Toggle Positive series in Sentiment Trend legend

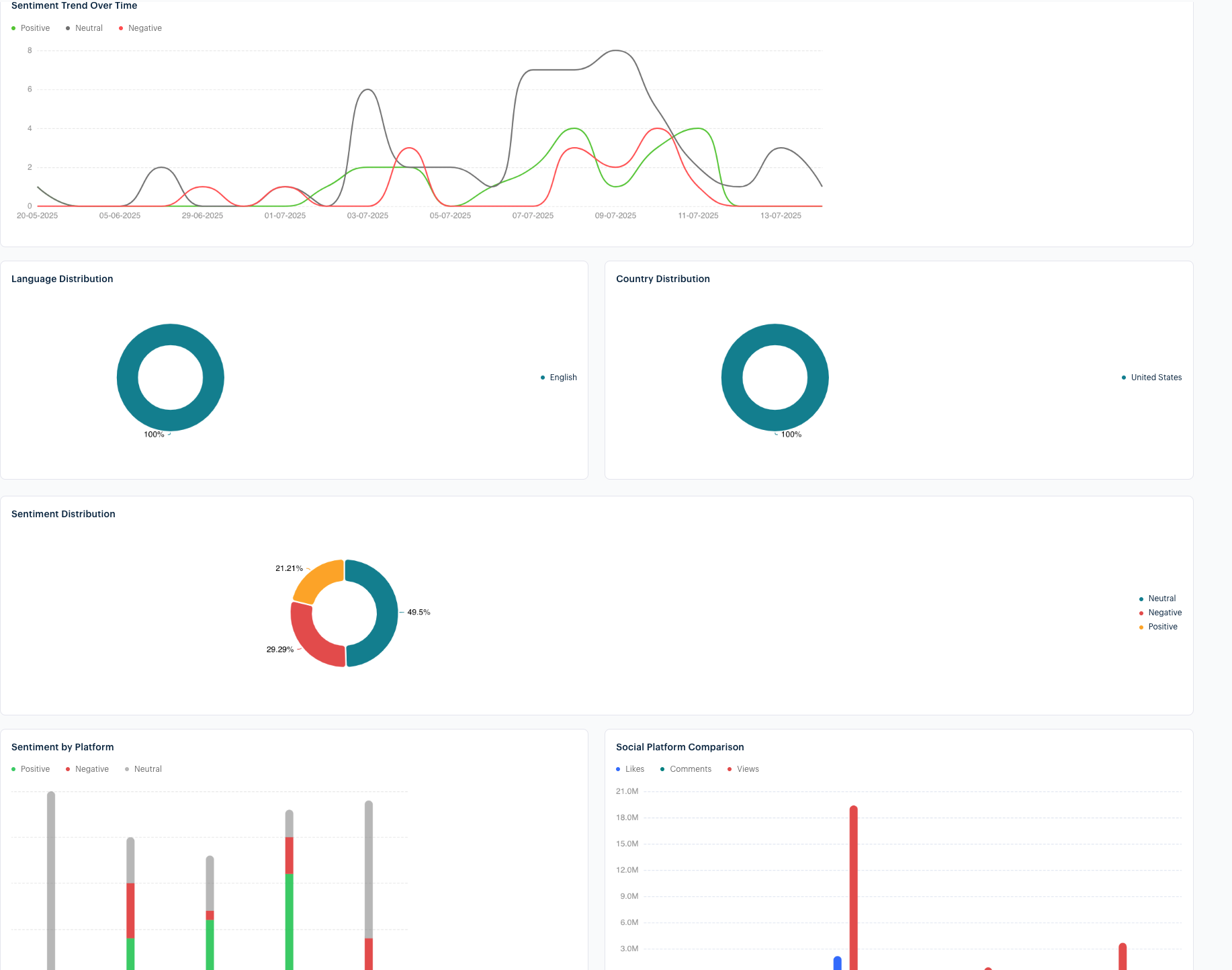point(31,28)
